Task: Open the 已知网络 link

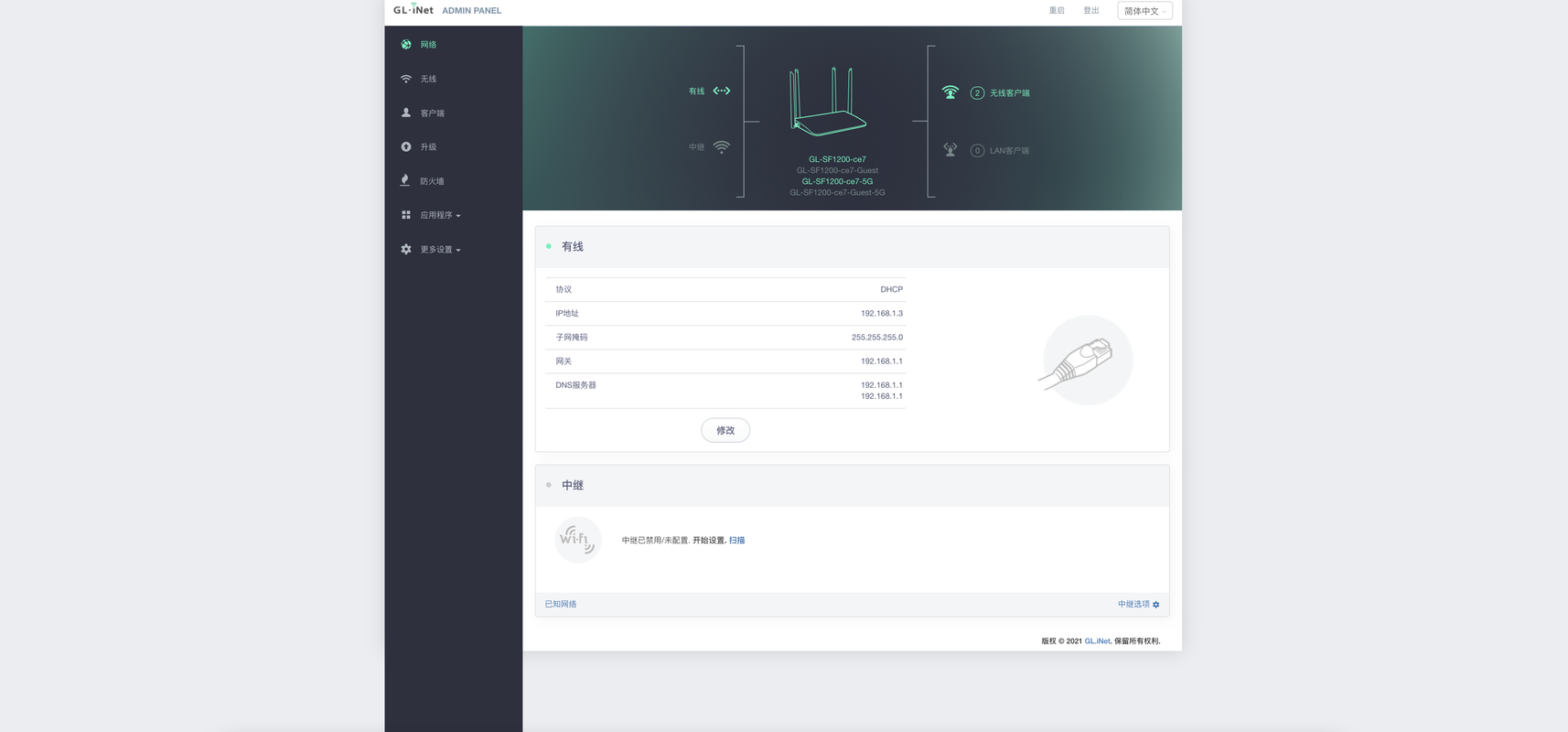Action: pos(561,604)
